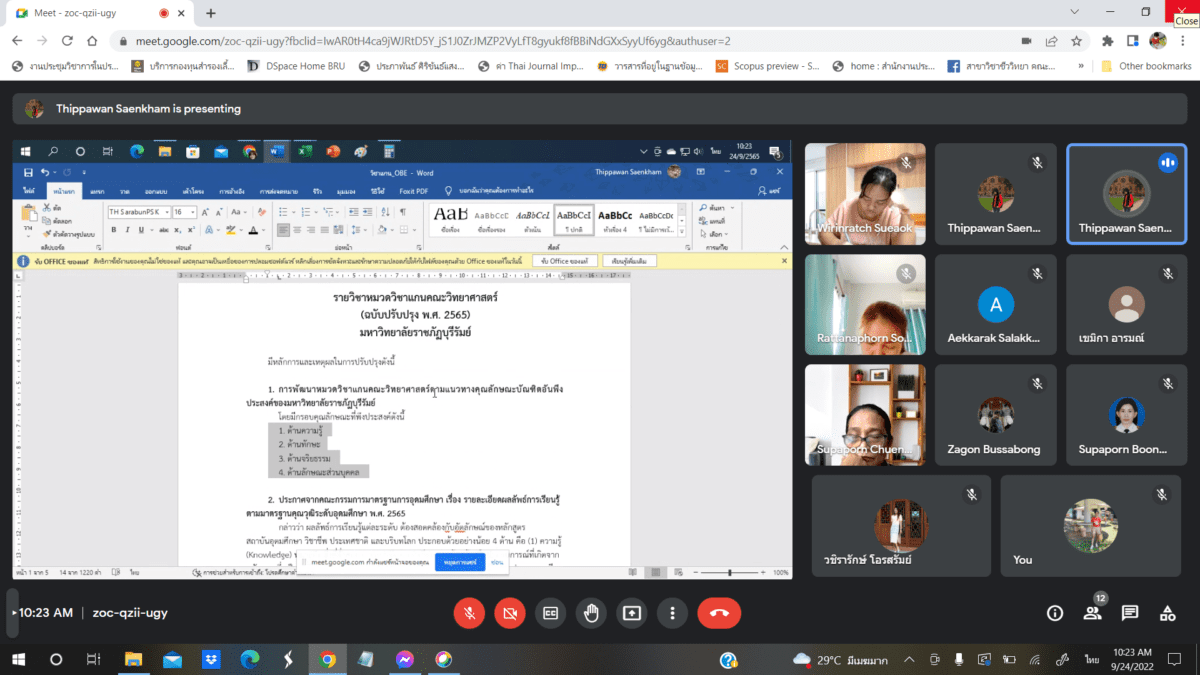Show the participants people panel
Image resolution: width=1200 pixels, height=675 pixels.
(x=1092, y=613)
